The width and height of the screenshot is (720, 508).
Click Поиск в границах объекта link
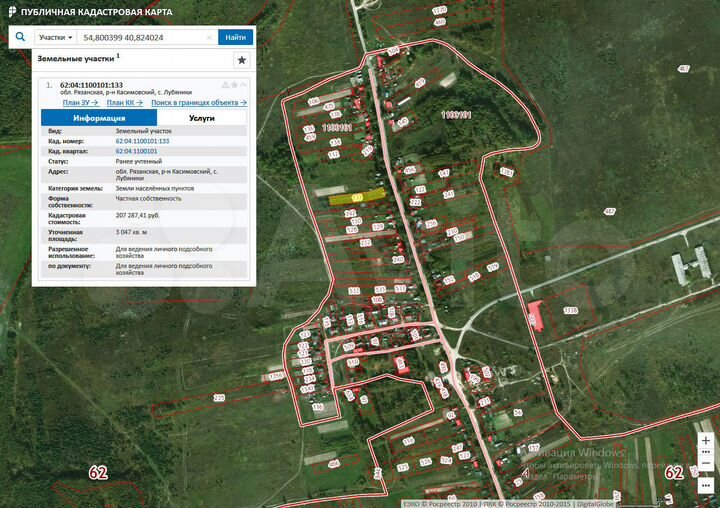pyautogui.click(x=198, y=102)
